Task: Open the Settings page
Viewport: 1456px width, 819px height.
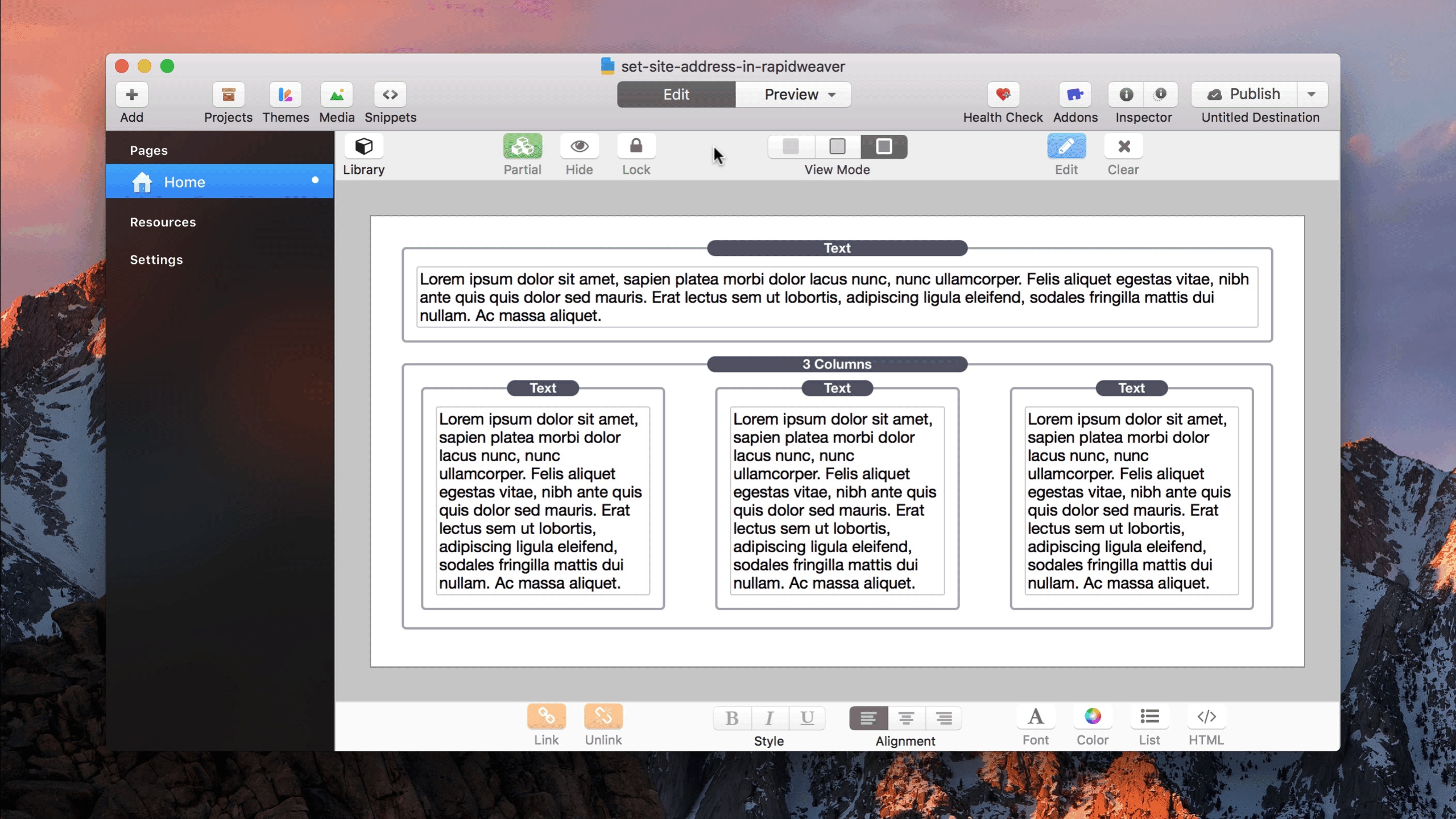Action: 156,259
